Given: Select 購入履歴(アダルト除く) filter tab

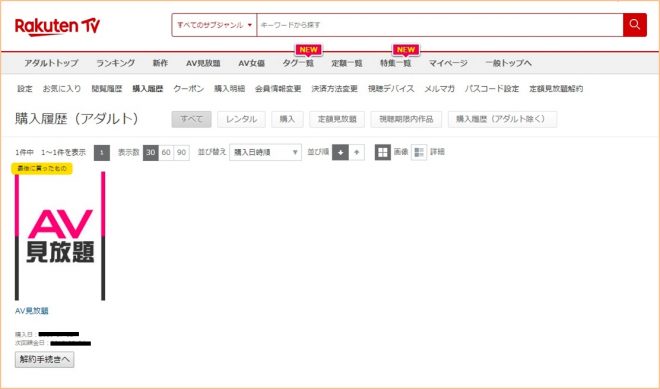Looking at the screenshot, I should coord(503,119).
